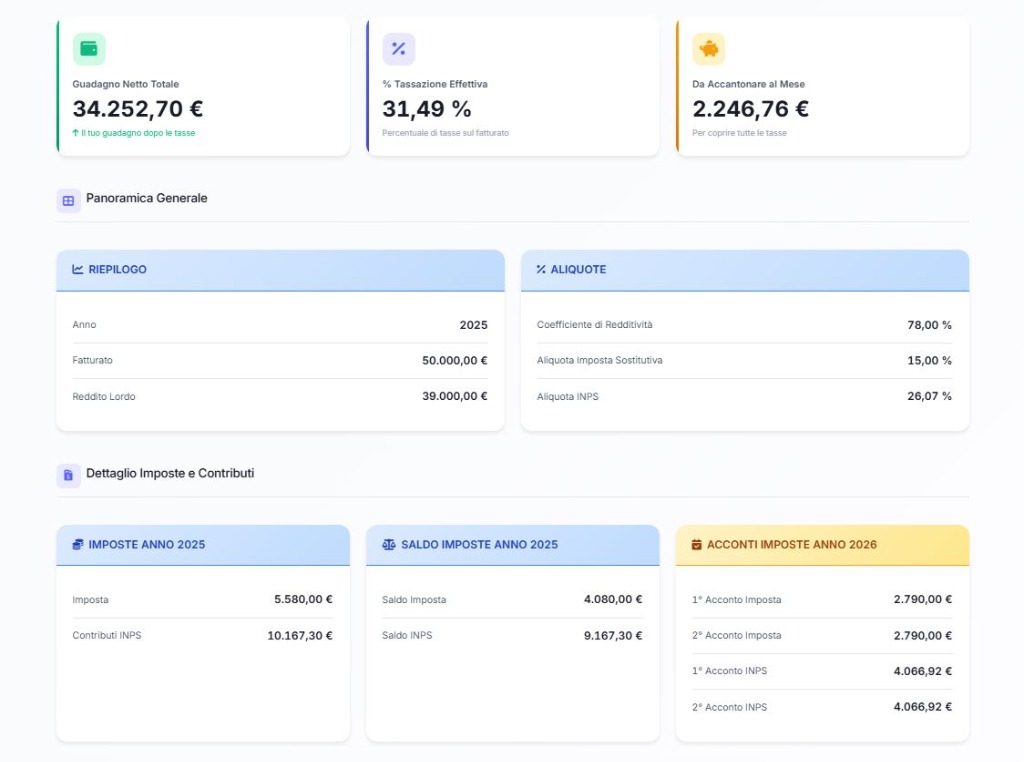Click the green up arrow under Guadagno Netto

pyautogui.click(x=75, y=132)
